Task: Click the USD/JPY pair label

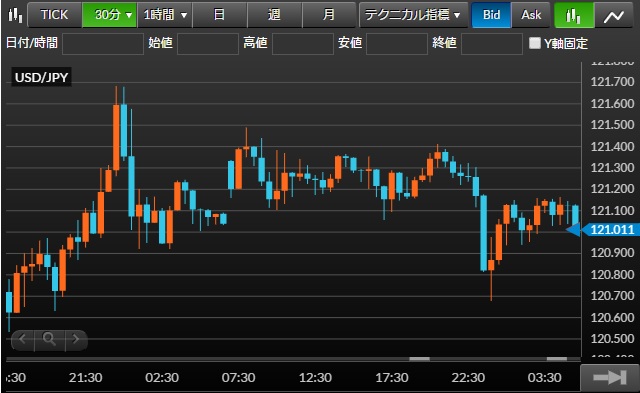Action: coord(41,77)
